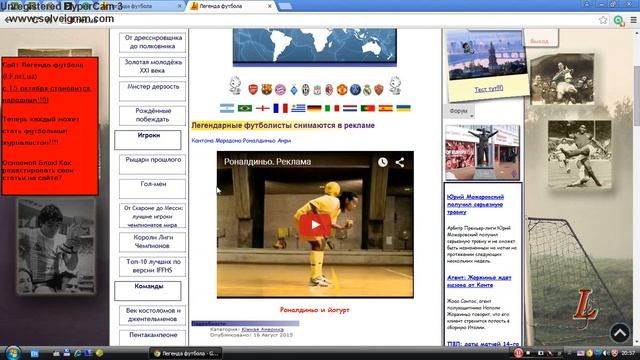Open the Агент: Жоржиньо news link

[x=479, y=281]
